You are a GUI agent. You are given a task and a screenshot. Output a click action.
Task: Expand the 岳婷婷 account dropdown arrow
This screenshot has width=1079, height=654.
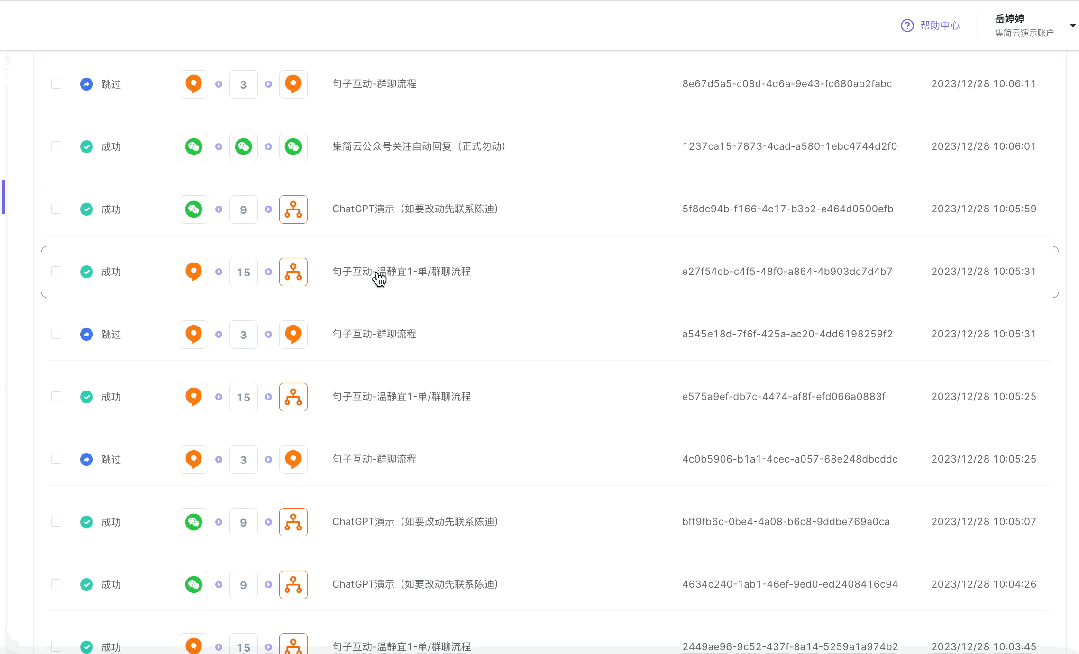pos(1072,25)
